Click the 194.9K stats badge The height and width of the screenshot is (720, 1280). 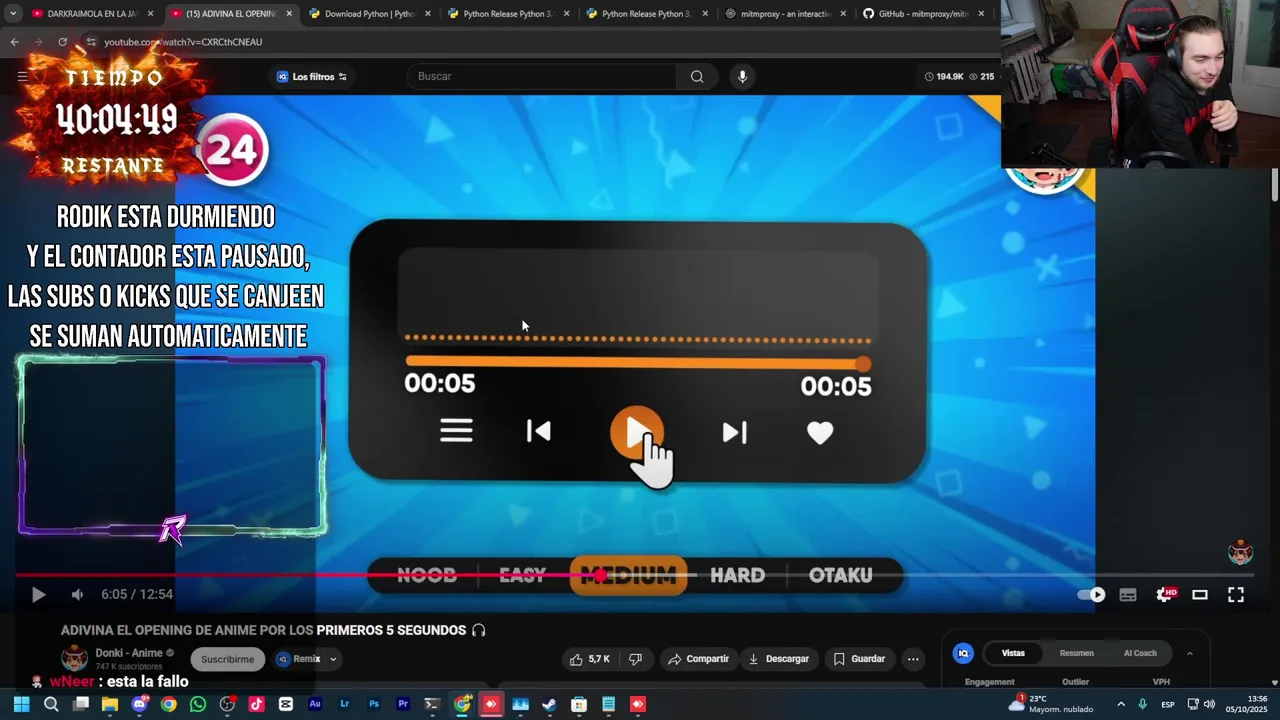[x=944, y=76]
